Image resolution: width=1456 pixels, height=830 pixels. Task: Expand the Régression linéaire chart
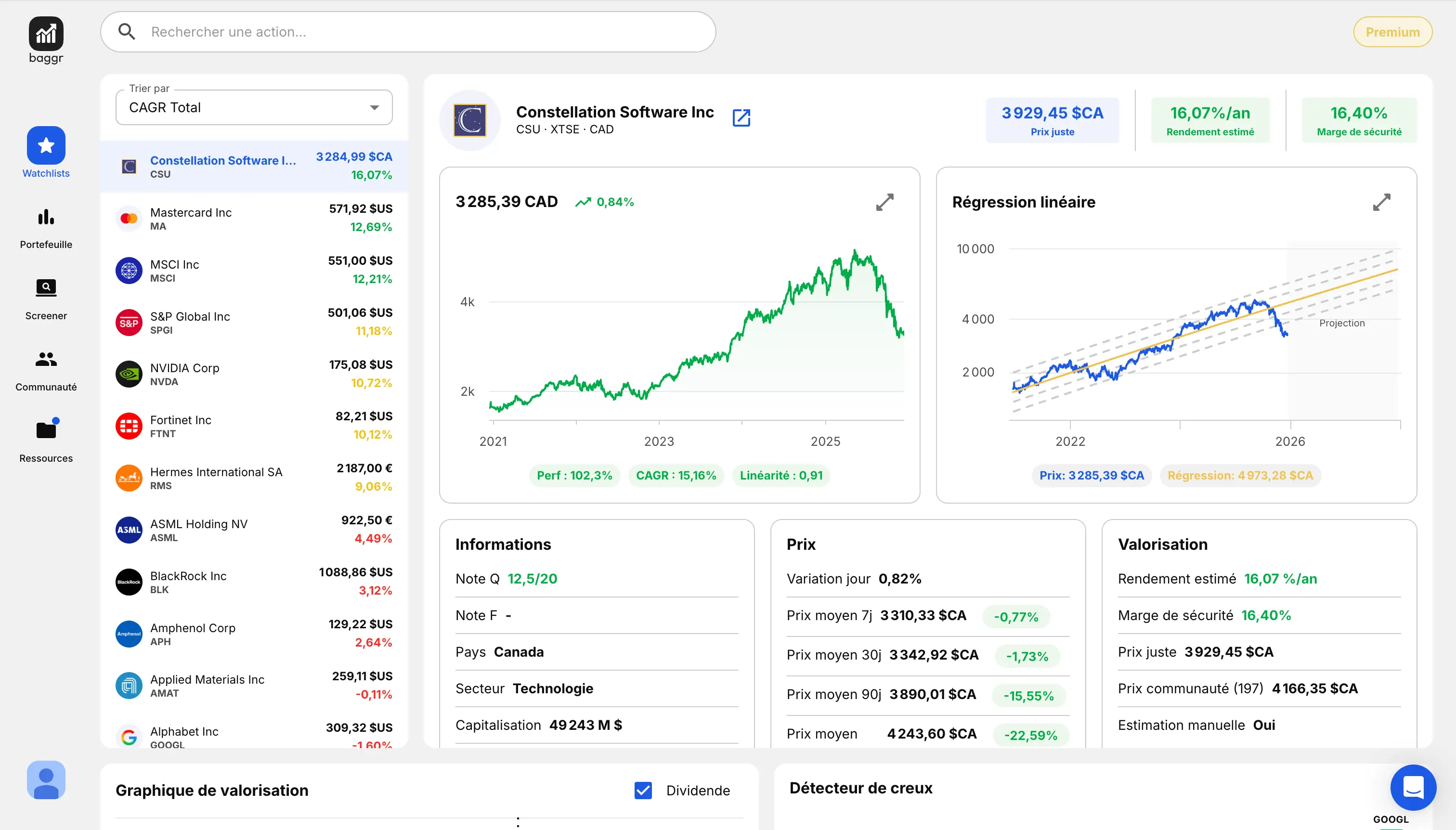(x=1381, y=202)
